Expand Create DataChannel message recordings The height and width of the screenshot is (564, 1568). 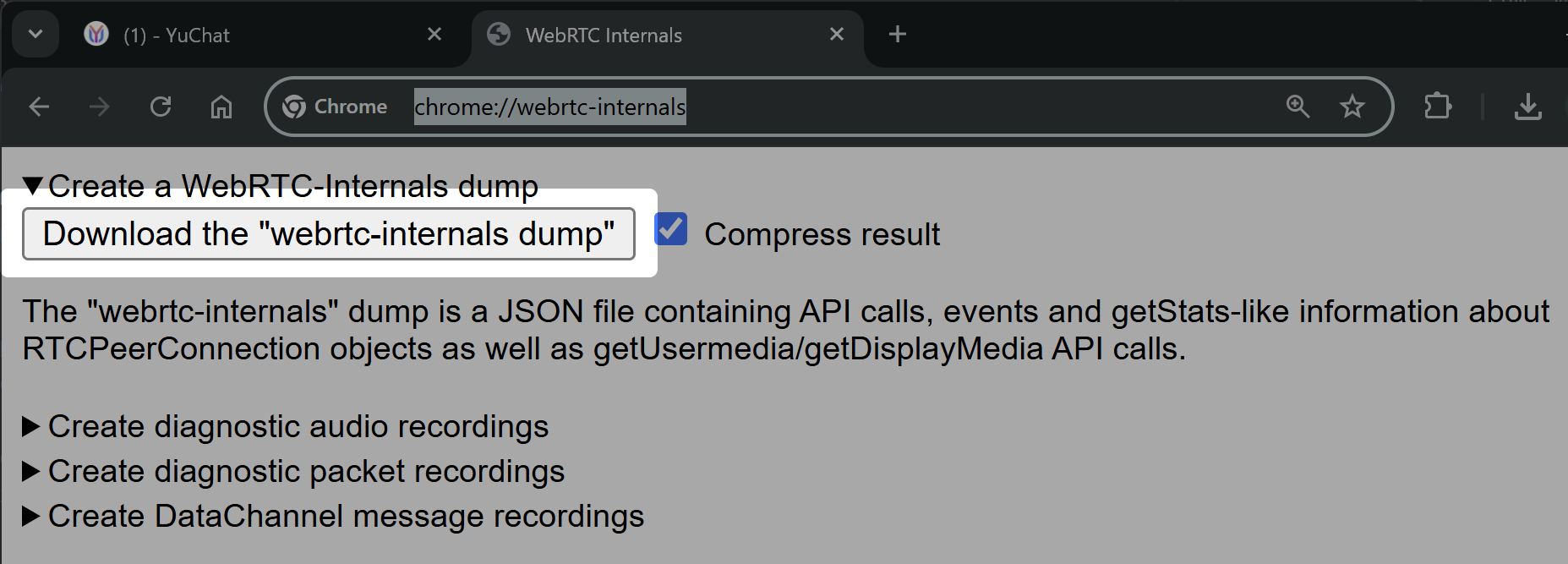(32, 516)
